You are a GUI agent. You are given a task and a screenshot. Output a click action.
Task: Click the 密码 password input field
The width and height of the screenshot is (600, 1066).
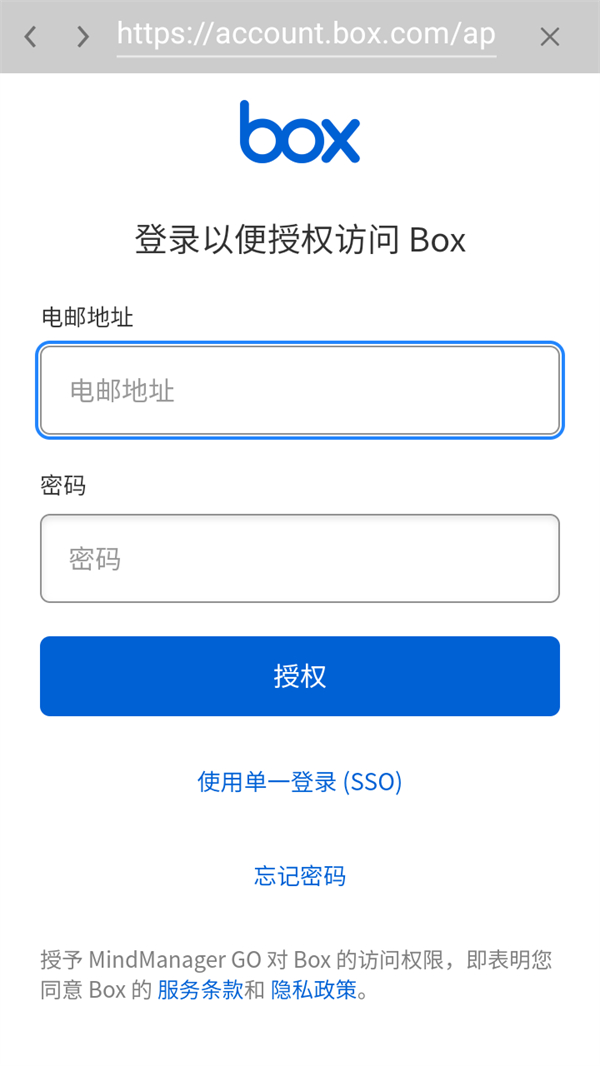(300, 558)
